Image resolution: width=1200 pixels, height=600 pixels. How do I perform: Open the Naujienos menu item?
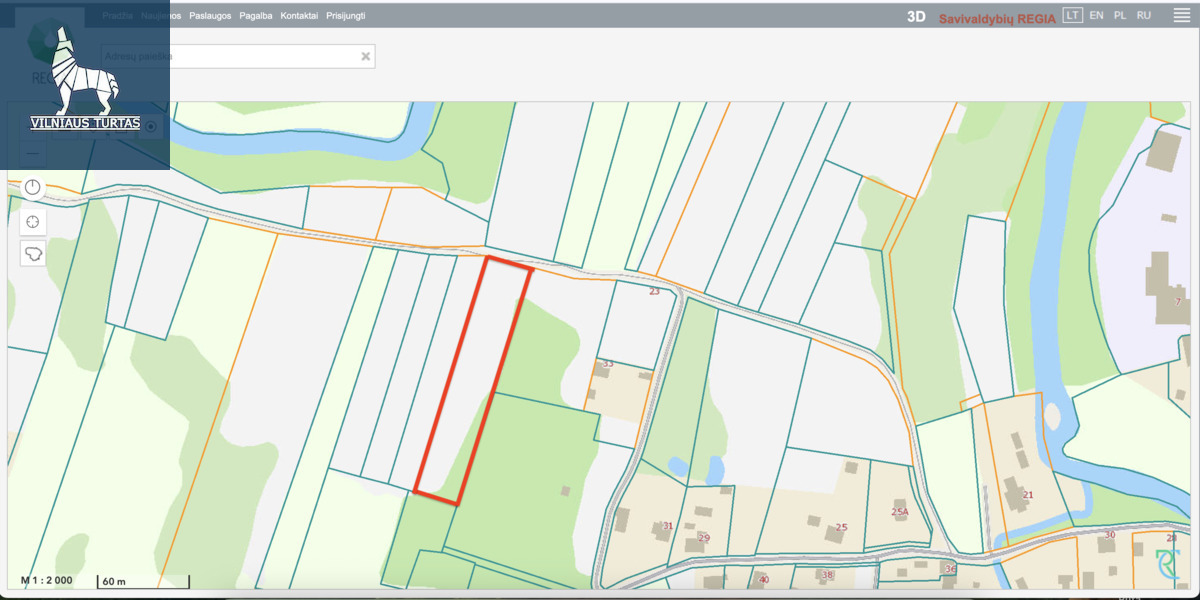click(161, 16)
